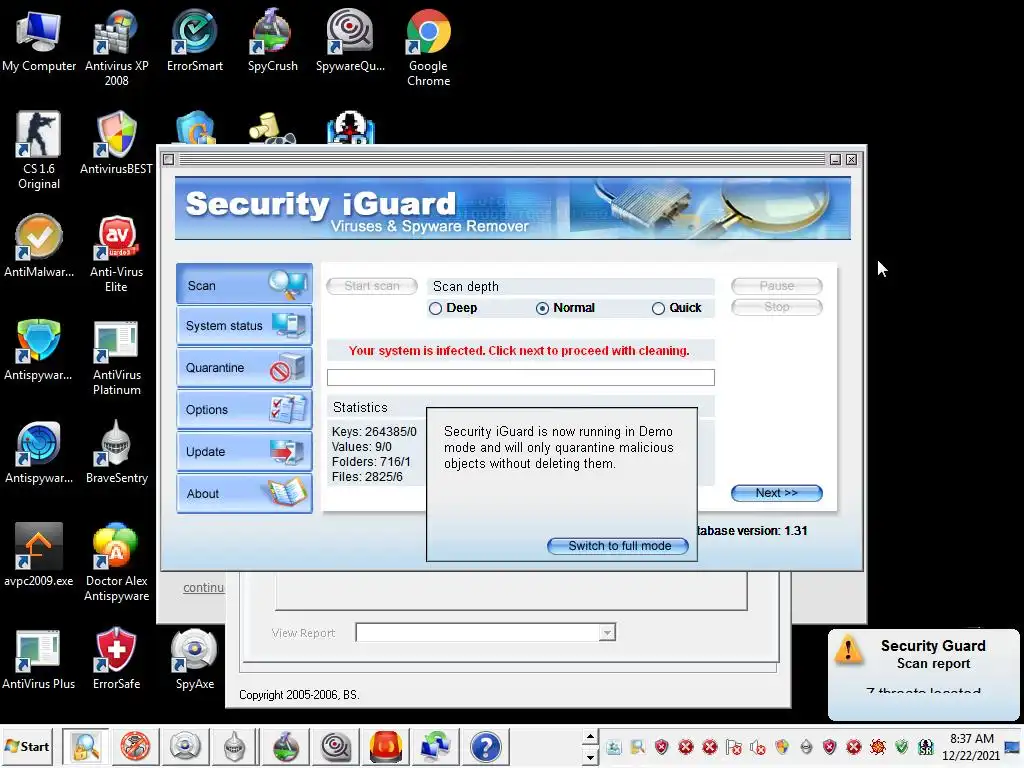
Task: Open the About section
Action: [244, 494]
